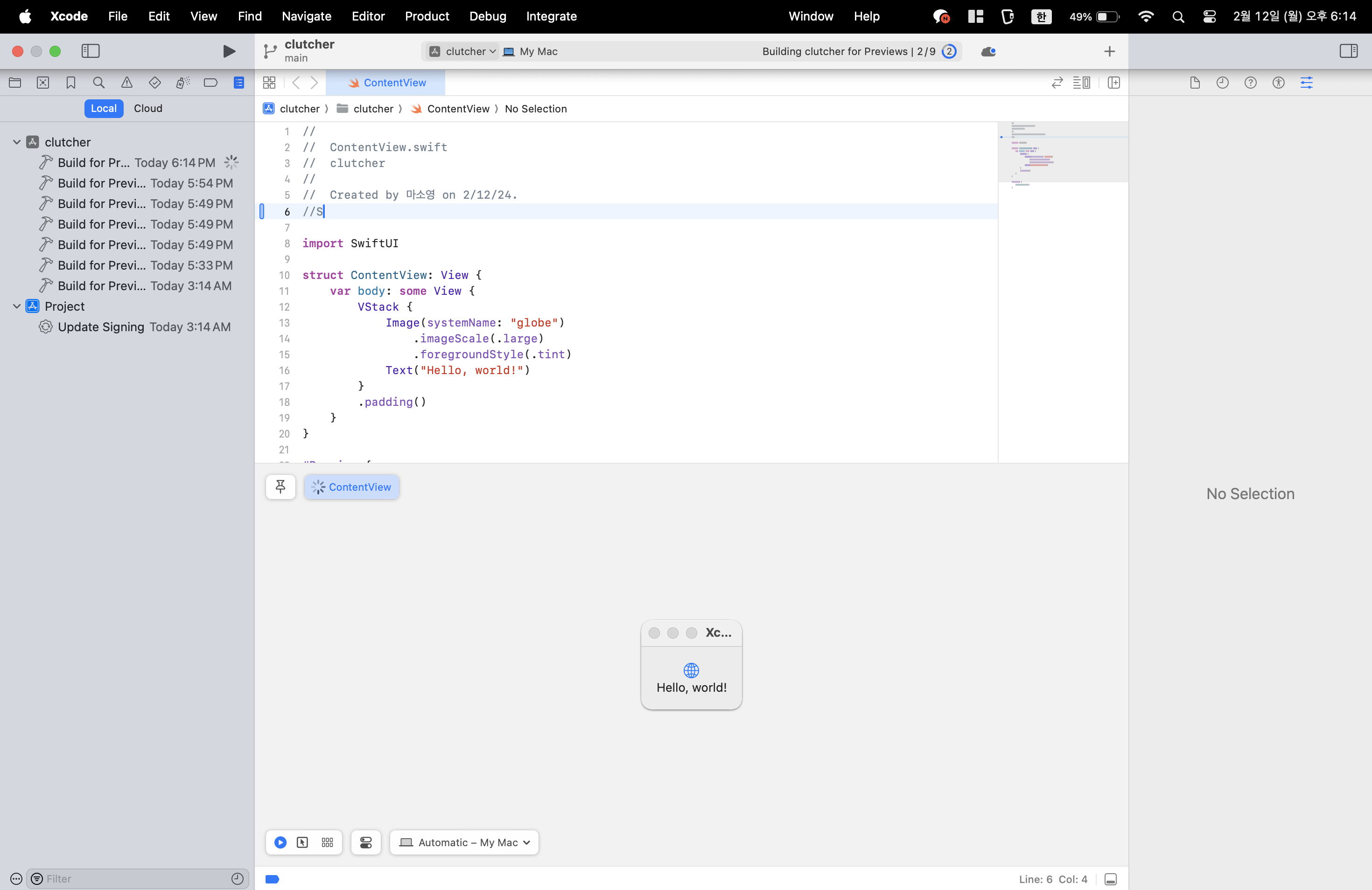The image size is (1372, 890).
Task: Select build report from Today 5:54 PM
Action: click(x=136, y=183)
